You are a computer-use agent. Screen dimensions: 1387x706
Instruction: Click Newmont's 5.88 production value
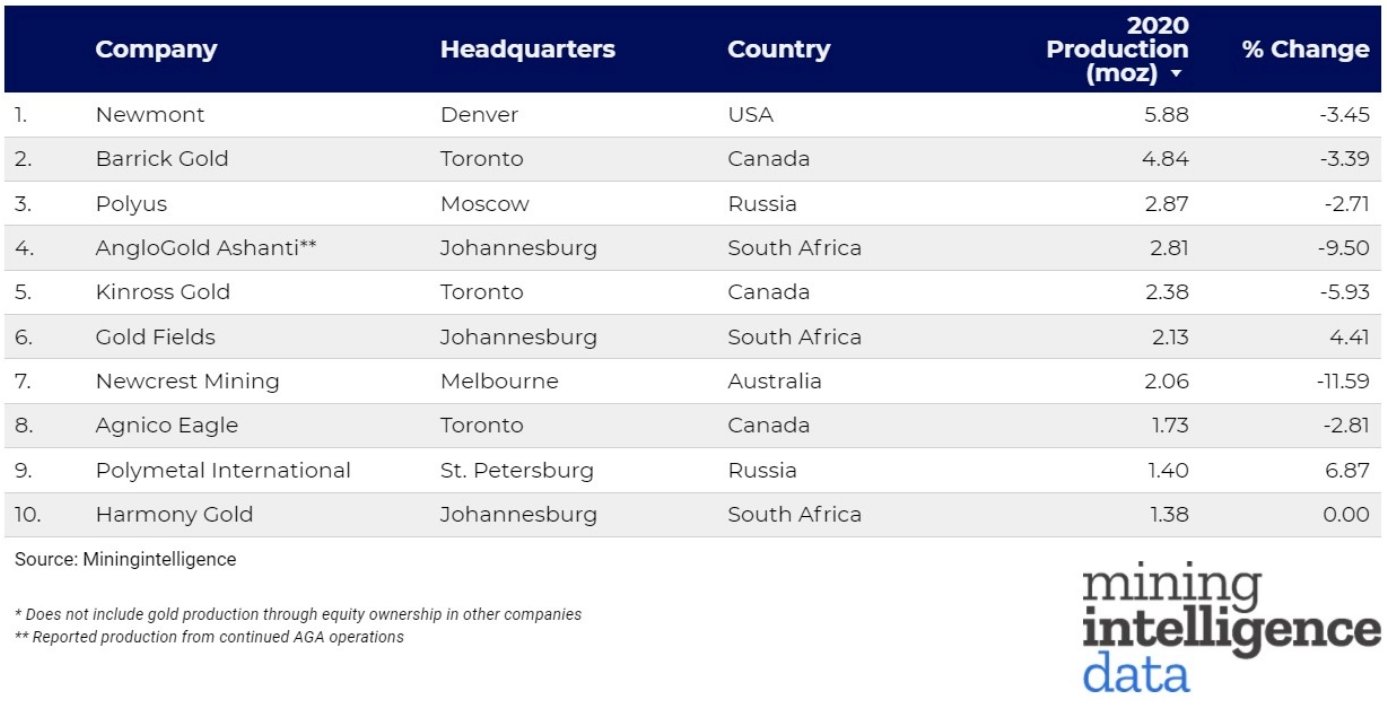pos(1168,115)
